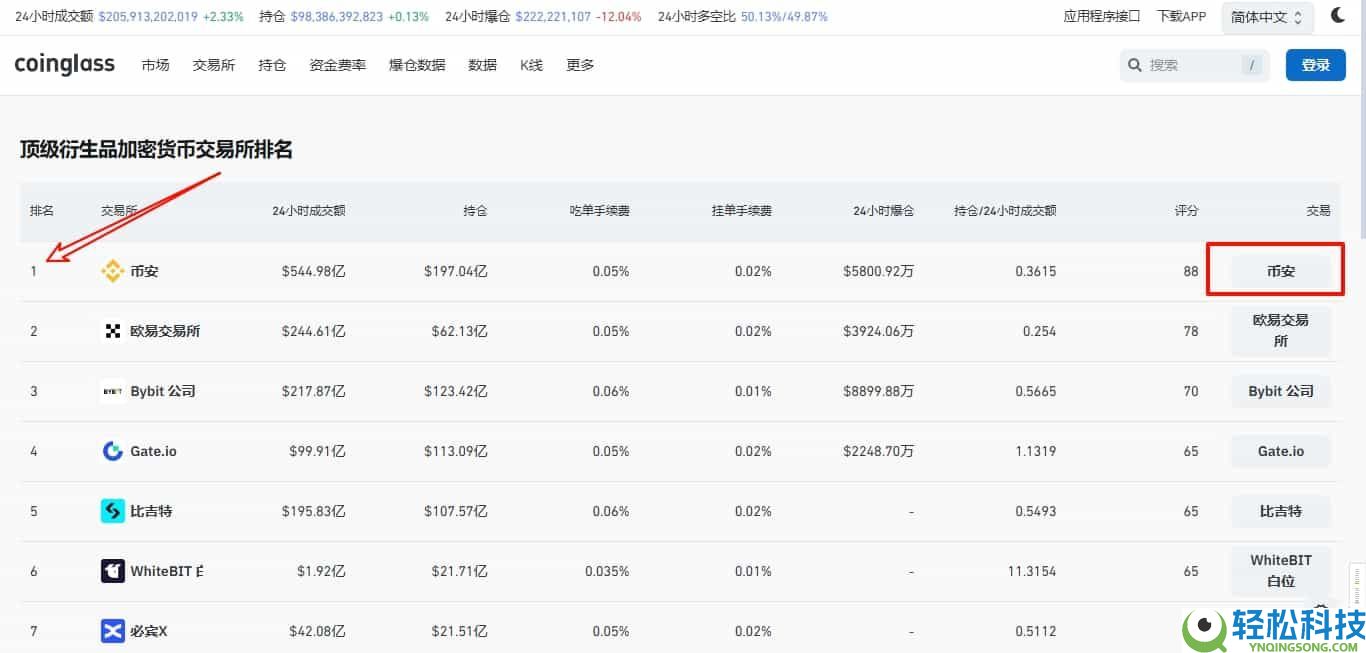Open the 下载APP link
This screenshot has height=653, width=1366.
tap(1181, 15)
